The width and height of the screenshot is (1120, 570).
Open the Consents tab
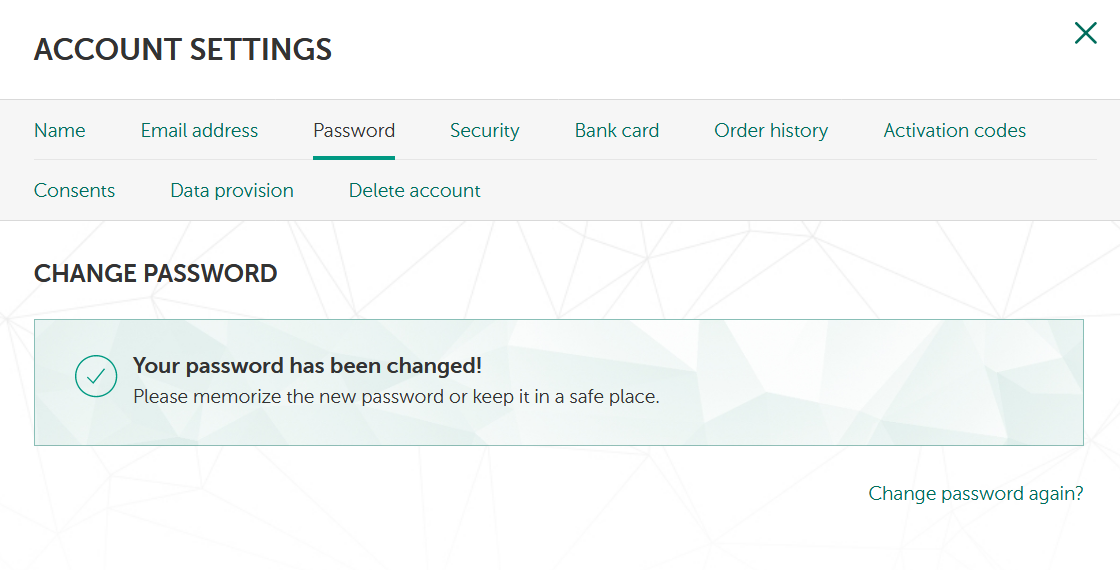point(74,191)
